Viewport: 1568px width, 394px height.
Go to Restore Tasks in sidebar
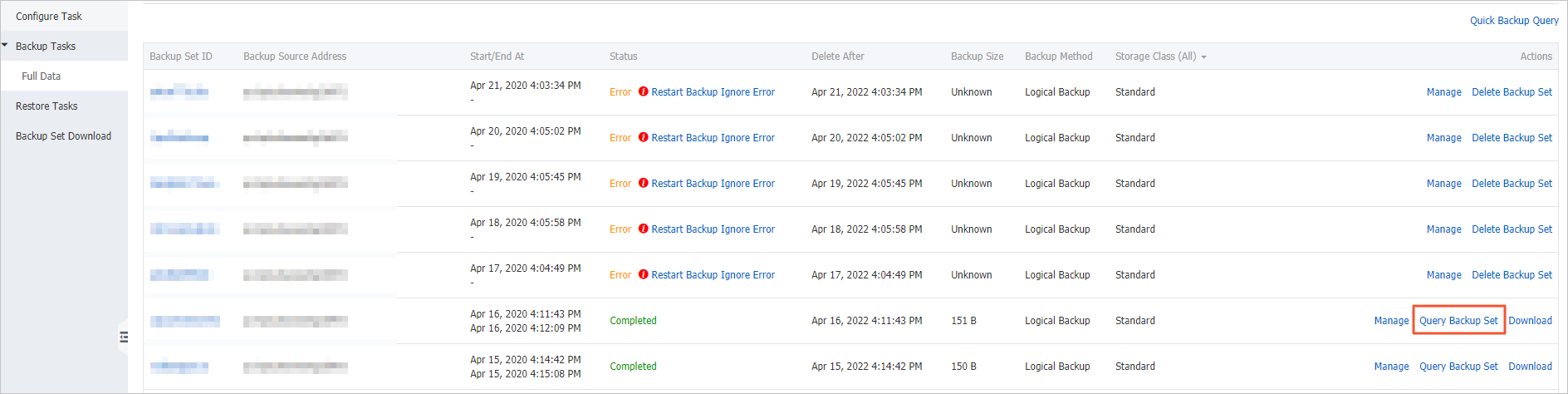point(47,106)
